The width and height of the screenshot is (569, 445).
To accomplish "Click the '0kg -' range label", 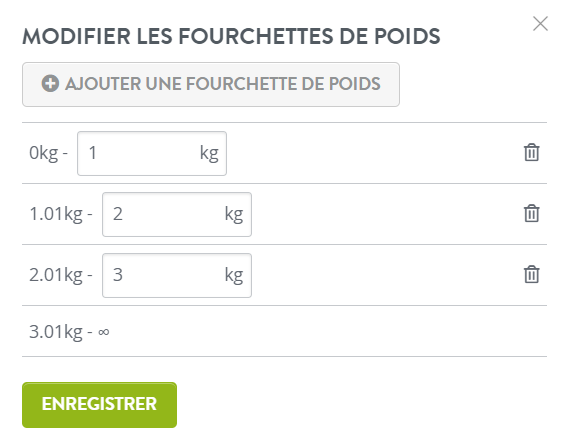I will pos(48,153).
